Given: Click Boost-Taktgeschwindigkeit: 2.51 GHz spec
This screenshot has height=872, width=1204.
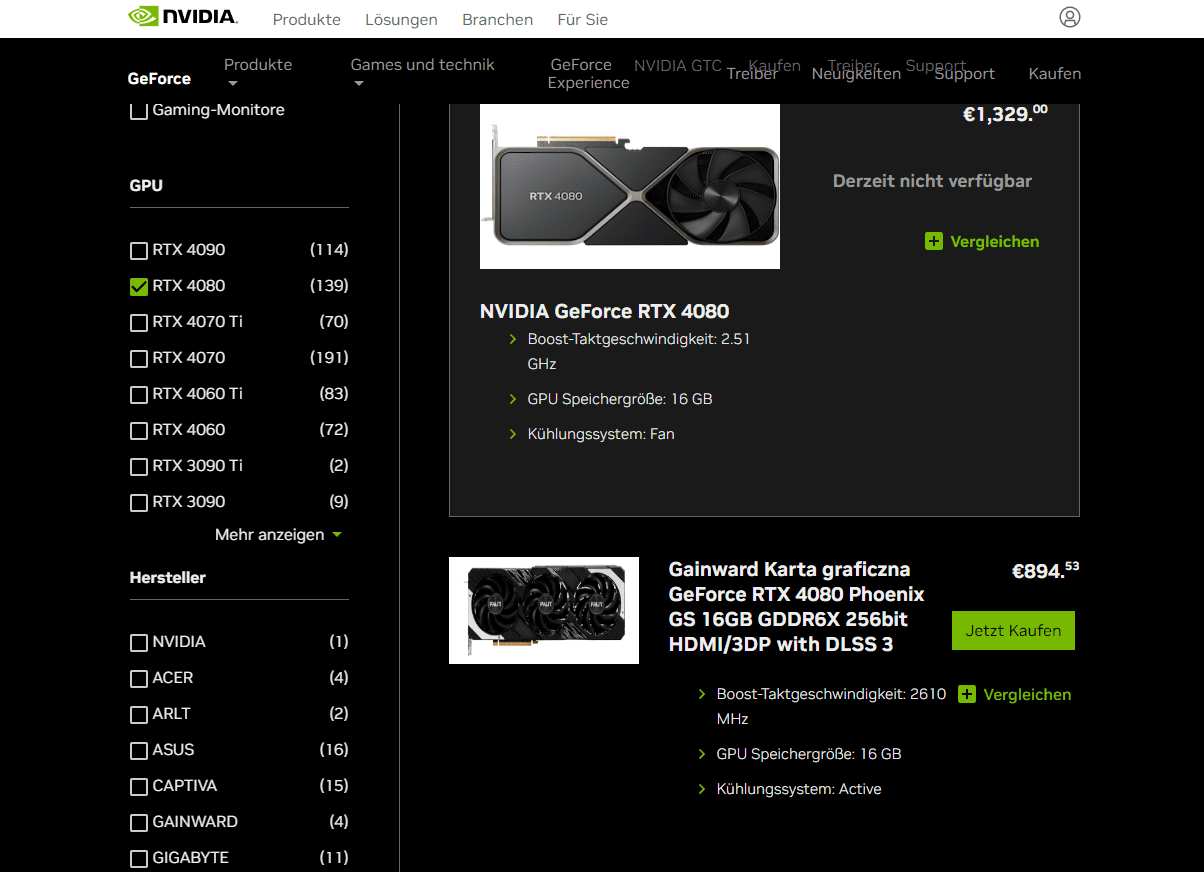Looking at the screenshot, I should [639, 352].
